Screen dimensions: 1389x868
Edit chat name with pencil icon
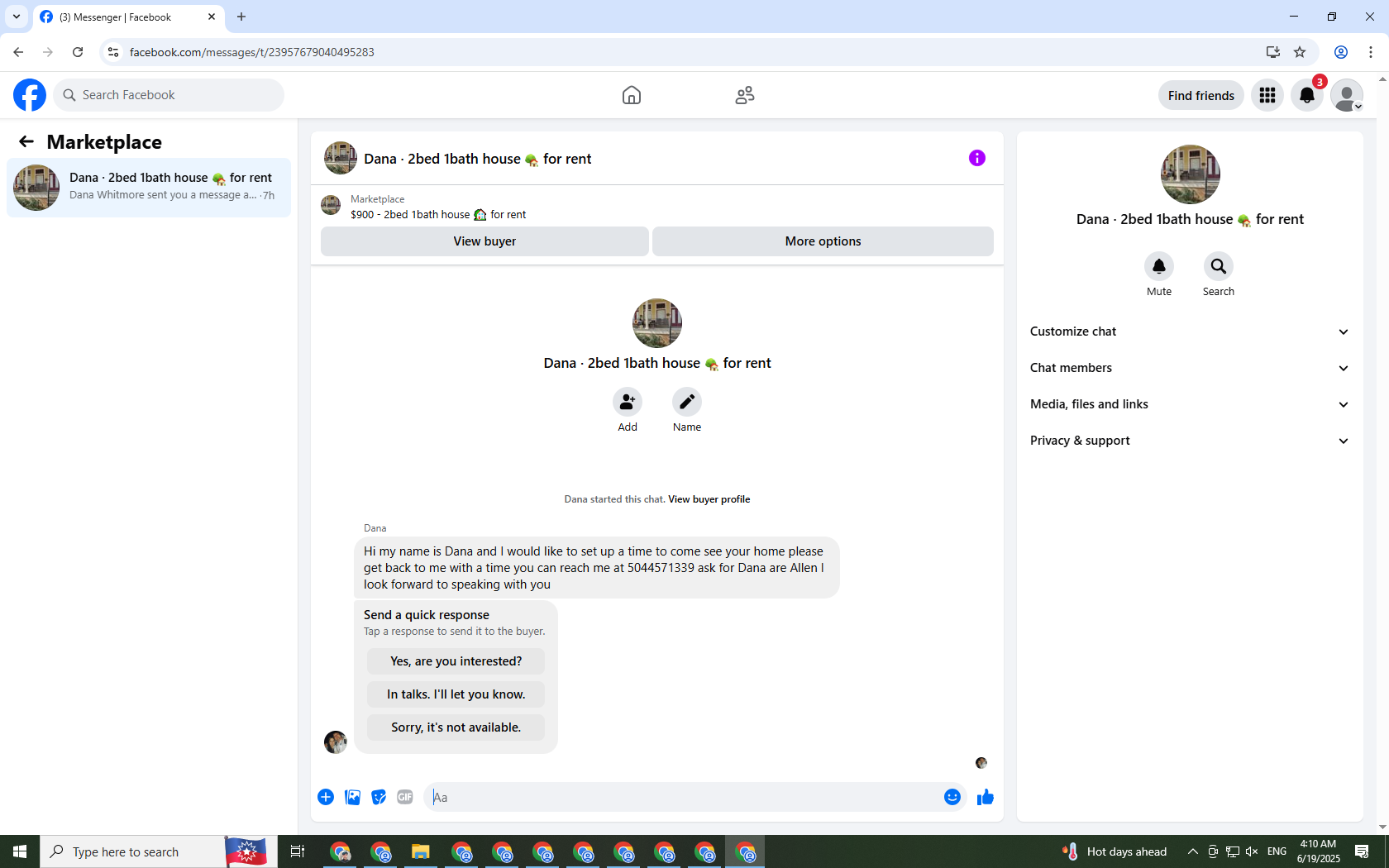687,402
